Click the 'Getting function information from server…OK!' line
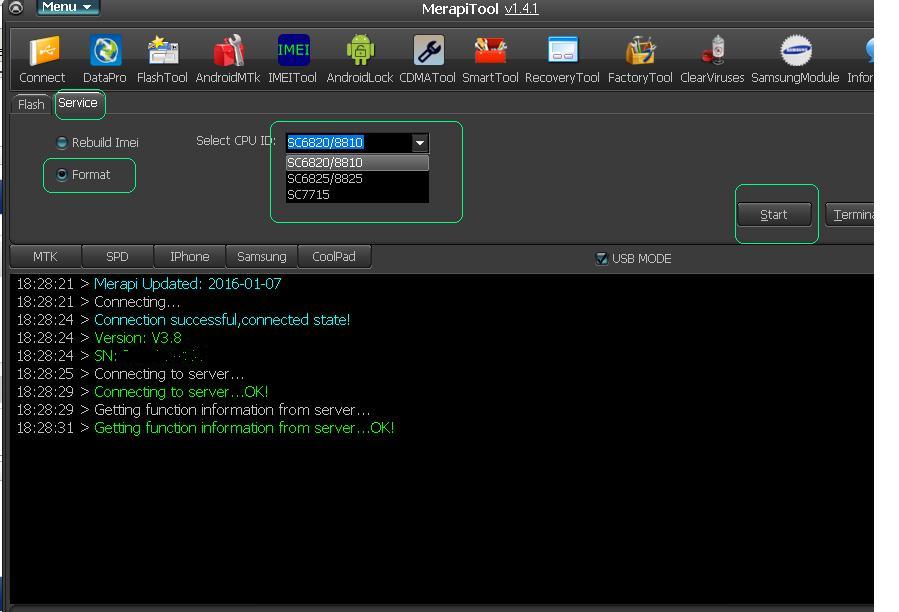 click(x=244, y=428)
